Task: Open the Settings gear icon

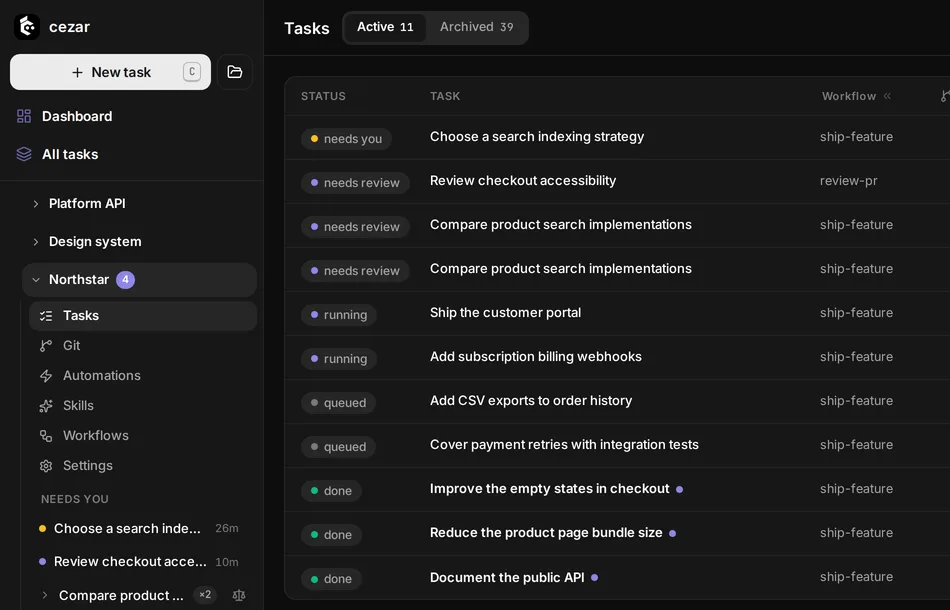Action: [x=45, y=466]
